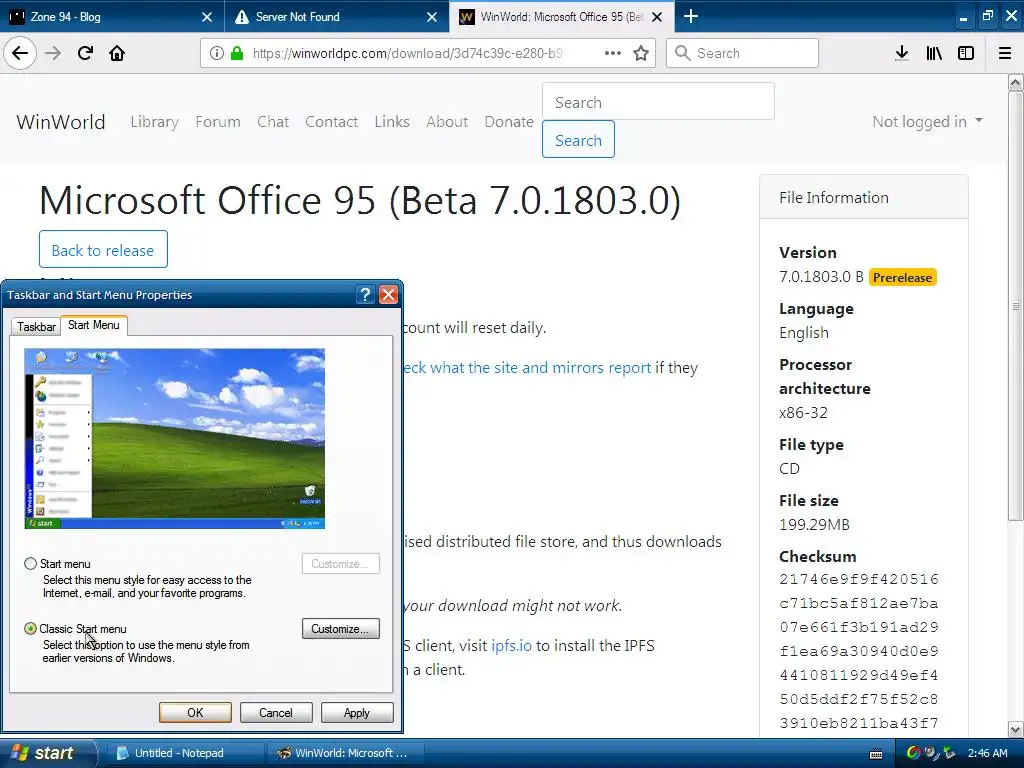
Task: Open the Contact nav link
Action: [x=331, y=121]
